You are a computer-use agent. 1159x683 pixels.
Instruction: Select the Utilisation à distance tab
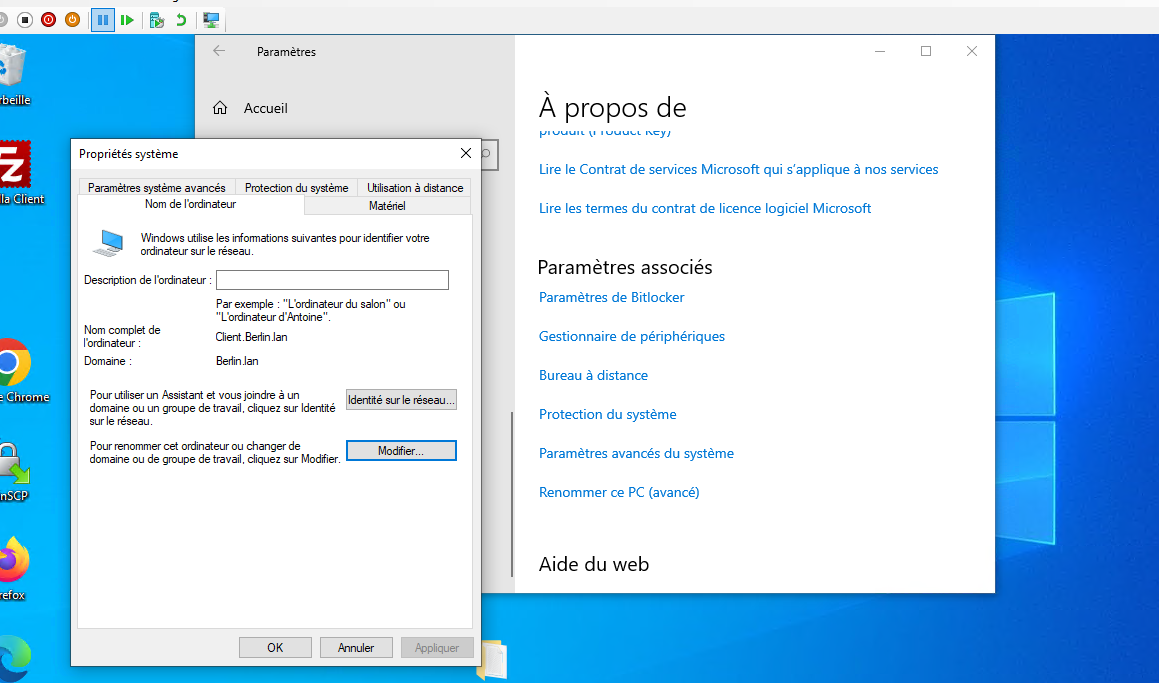point(415,187)
